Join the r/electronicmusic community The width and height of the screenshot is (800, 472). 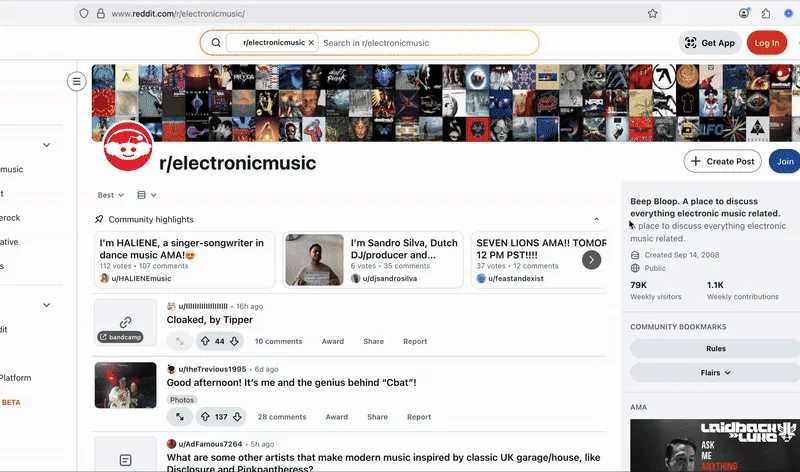click(x=785, y=161)
